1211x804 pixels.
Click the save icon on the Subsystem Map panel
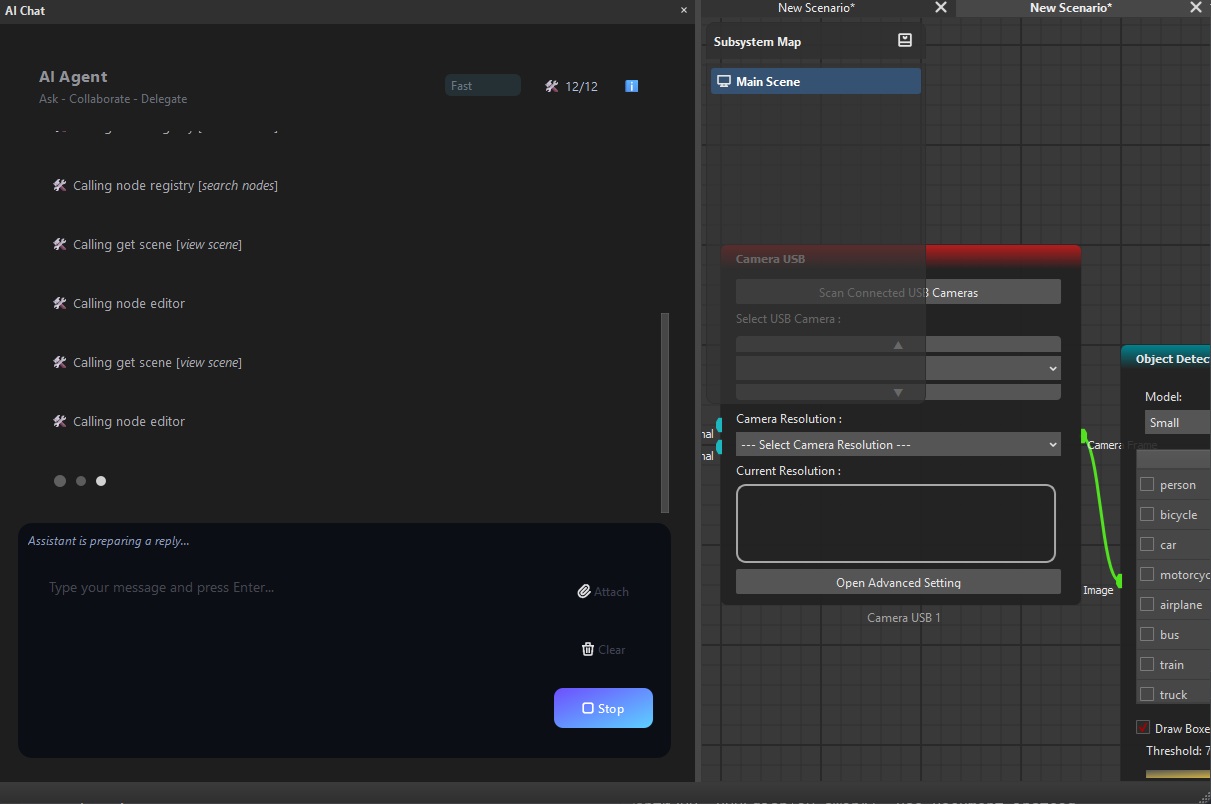[x=904, y=39]
